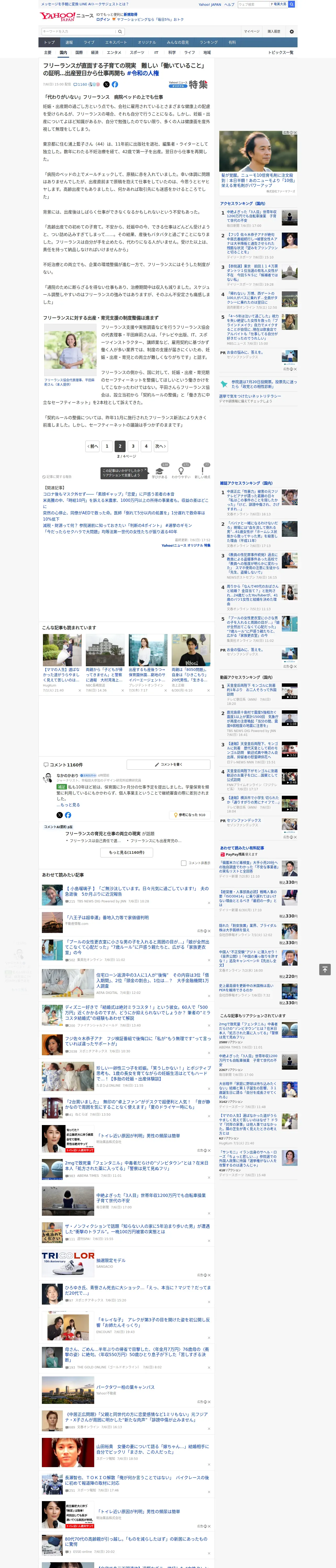
Task: Select page 4 in pagination
Action: click(x=146, y=446)
